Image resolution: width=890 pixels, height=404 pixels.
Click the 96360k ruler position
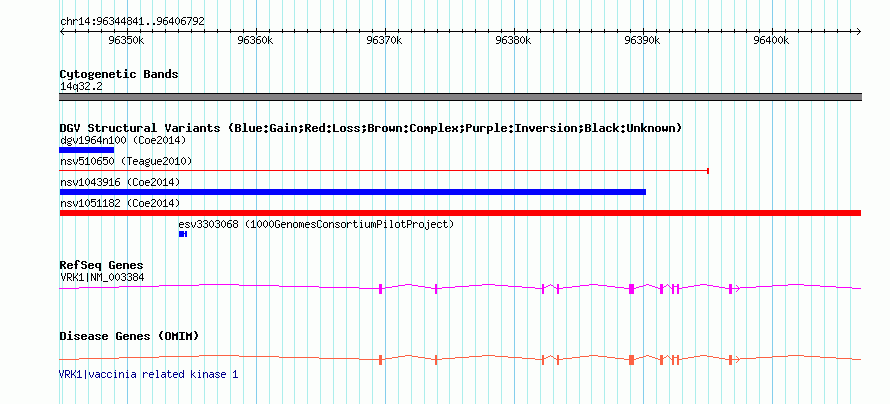click(256, 40)
